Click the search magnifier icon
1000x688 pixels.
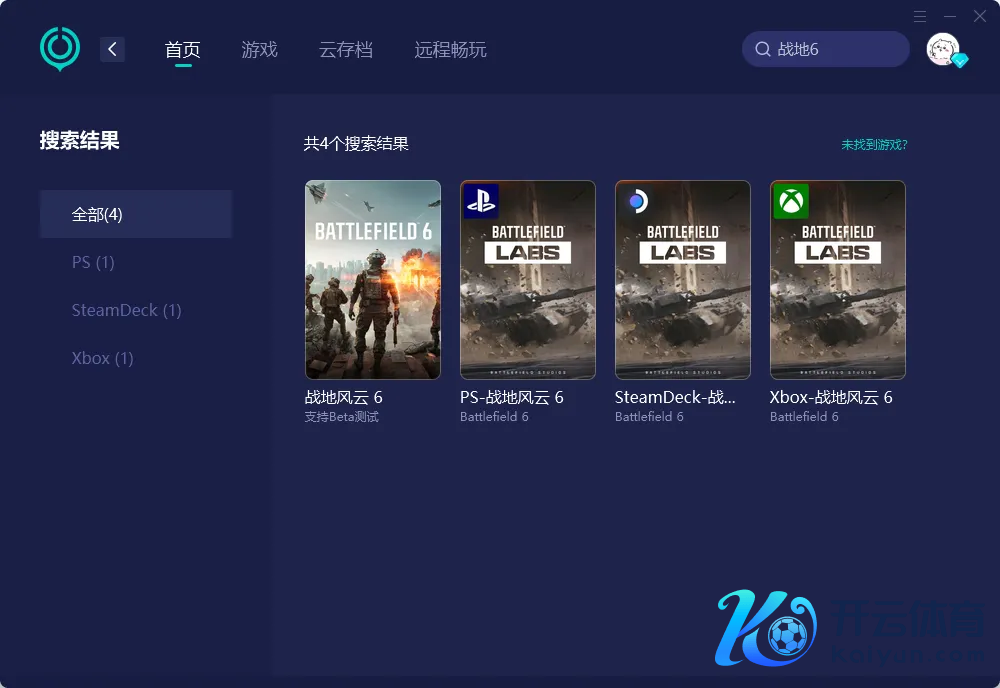(x=763, y=49)
